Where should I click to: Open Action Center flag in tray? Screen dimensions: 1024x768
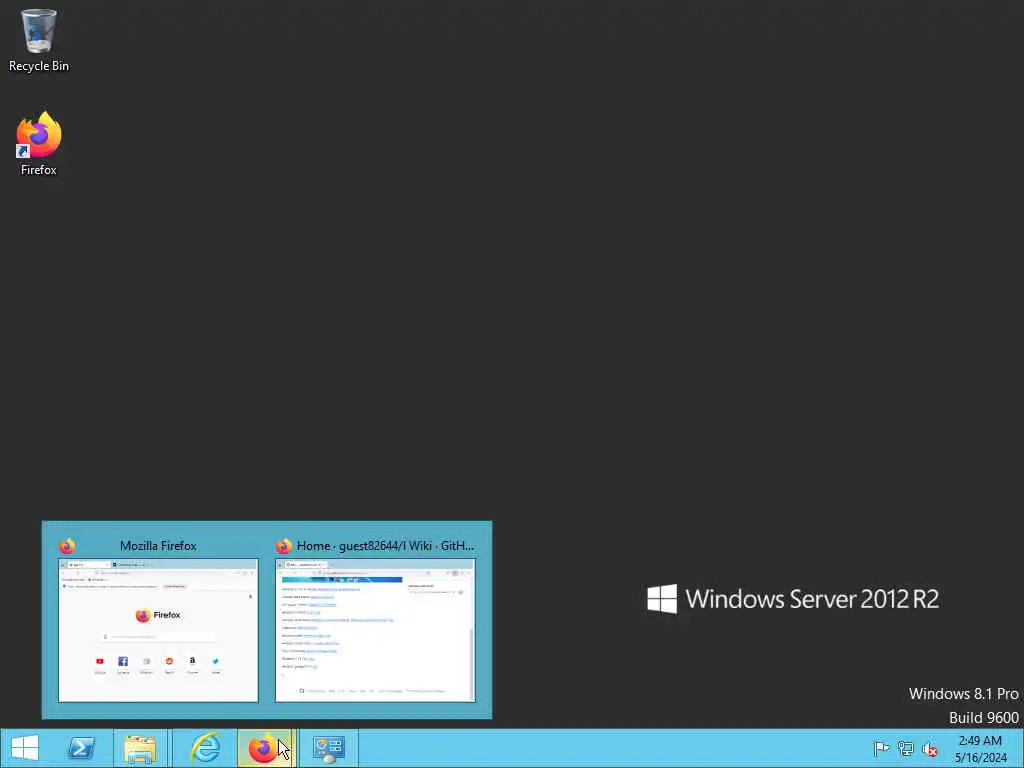click(881, 748)
